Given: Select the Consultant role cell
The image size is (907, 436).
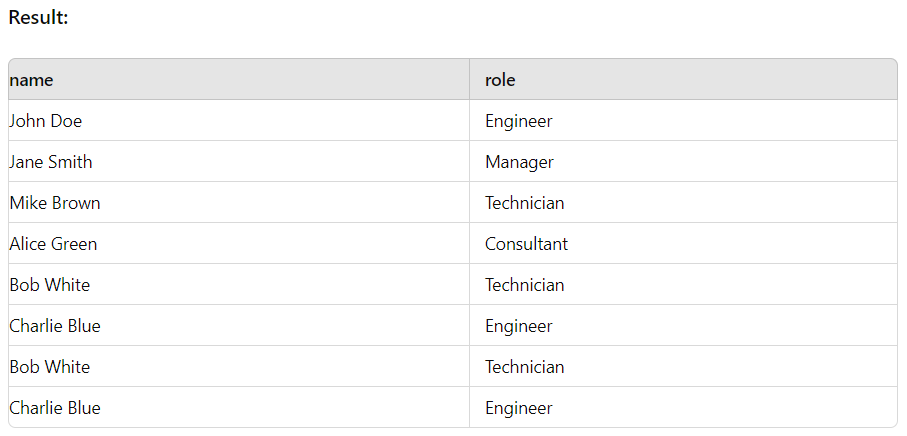Looking at the screenshot, I should pos(683,243).
